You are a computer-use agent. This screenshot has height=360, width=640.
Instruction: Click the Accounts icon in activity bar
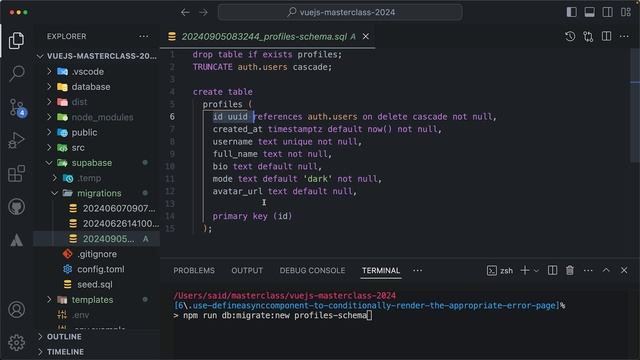[16, 310]
